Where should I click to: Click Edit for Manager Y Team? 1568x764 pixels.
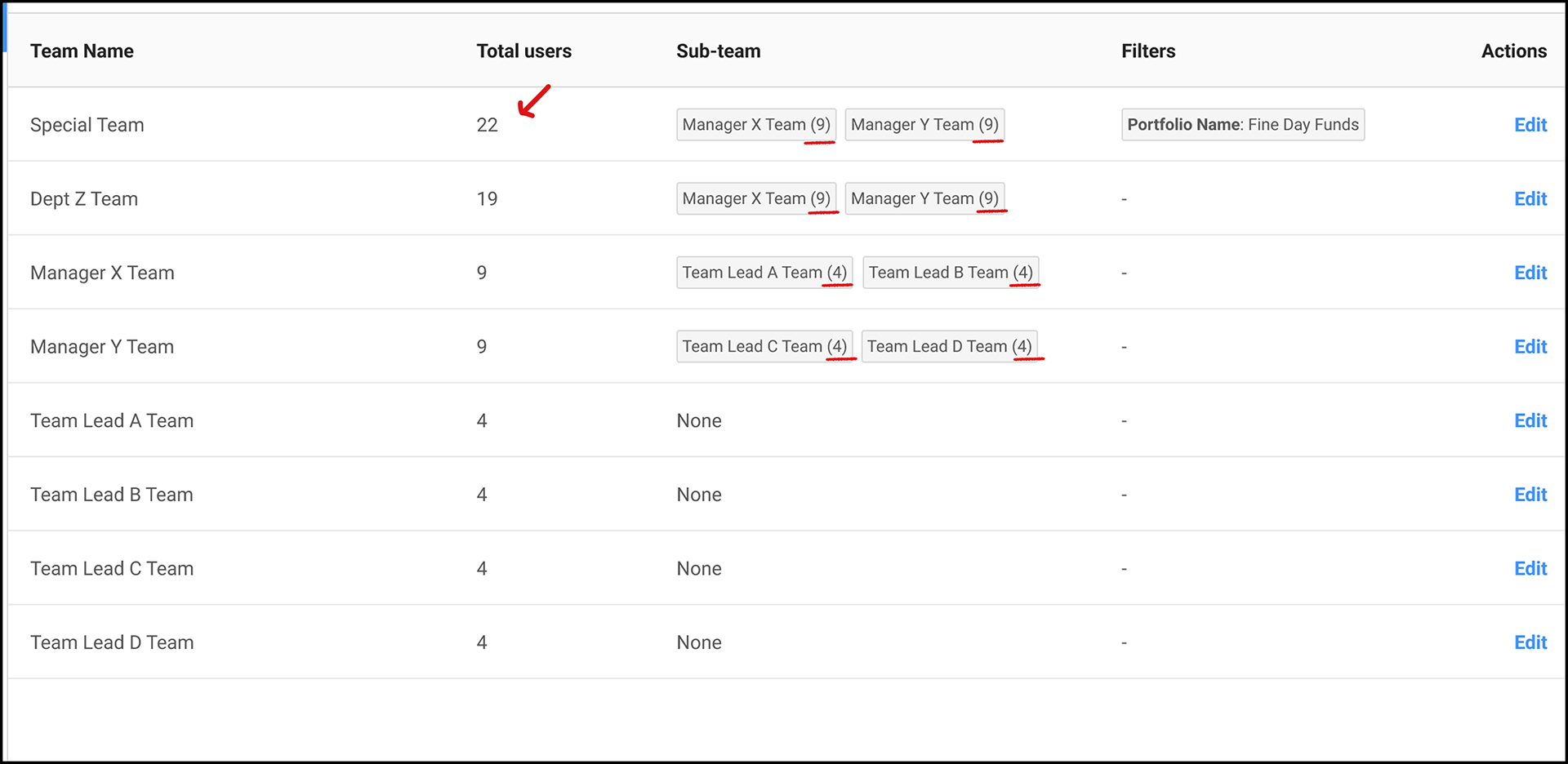(1530, 347)
